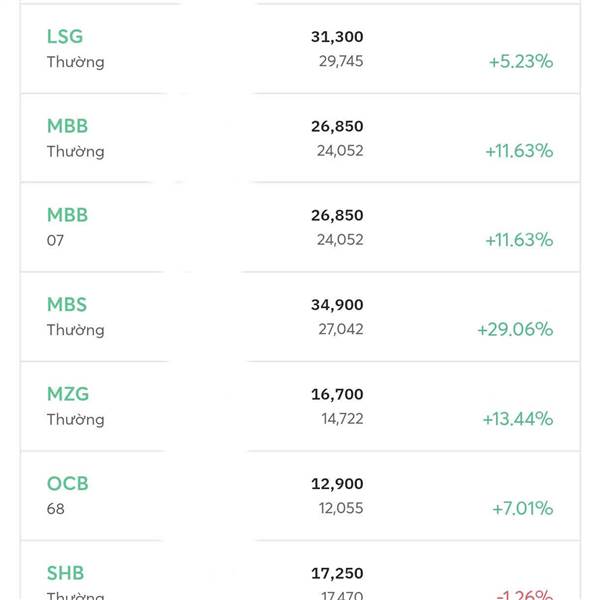600x600 pixels.
Task: Open the SHB stock ticker
Action: 65,573
